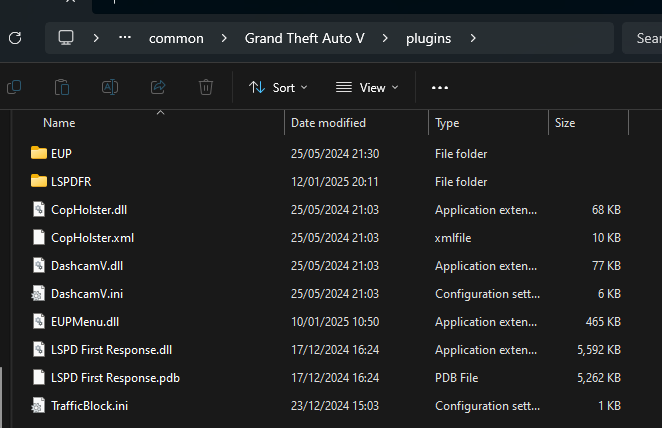
Task: Sort files by the Size column
Action: point(565,123)
